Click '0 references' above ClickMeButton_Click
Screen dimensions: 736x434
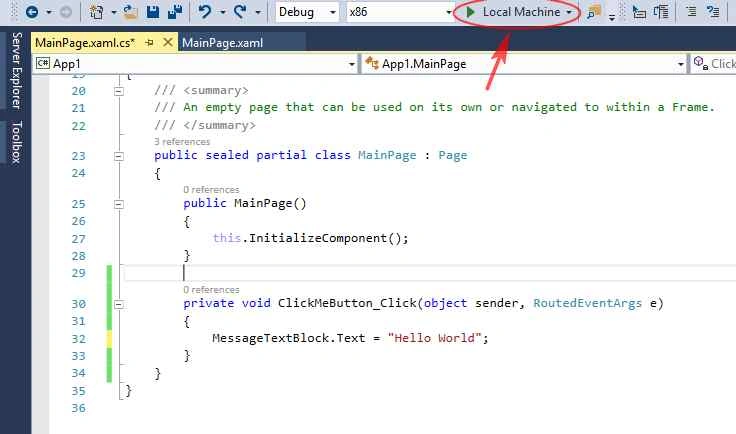[x=211, y=289]
